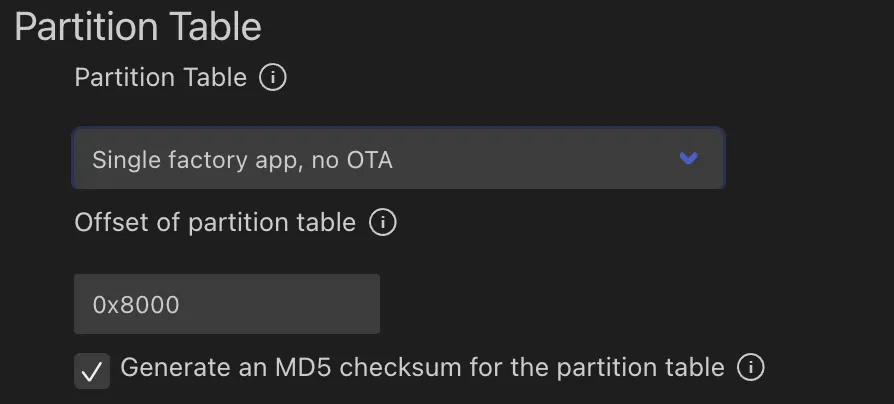This screenshot has height=404, width=894.
Task: Focus the offset input field showing 0x8000
Action: [227, 304]
